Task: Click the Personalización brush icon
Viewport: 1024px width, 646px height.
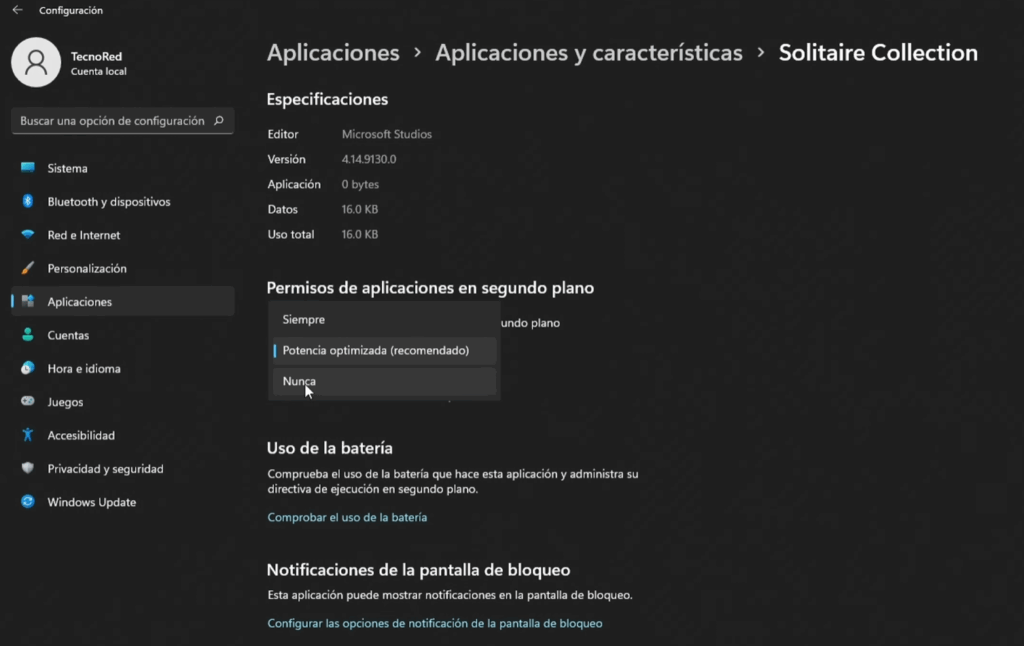Action: click(x=27, y=268)
